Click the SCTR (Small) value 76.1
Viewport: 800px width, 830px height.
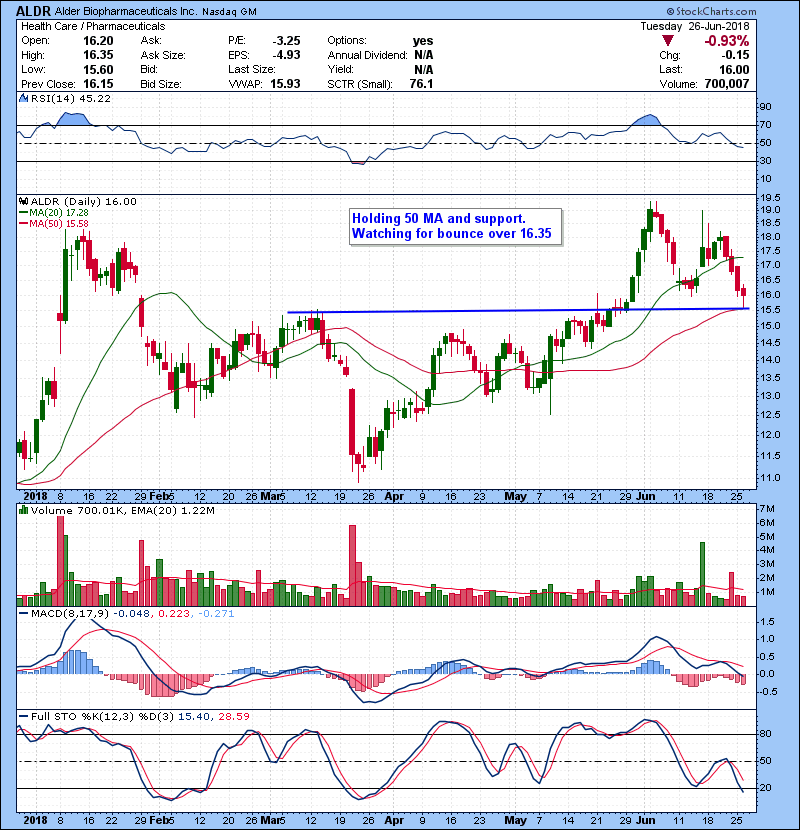tap(421, 84)
